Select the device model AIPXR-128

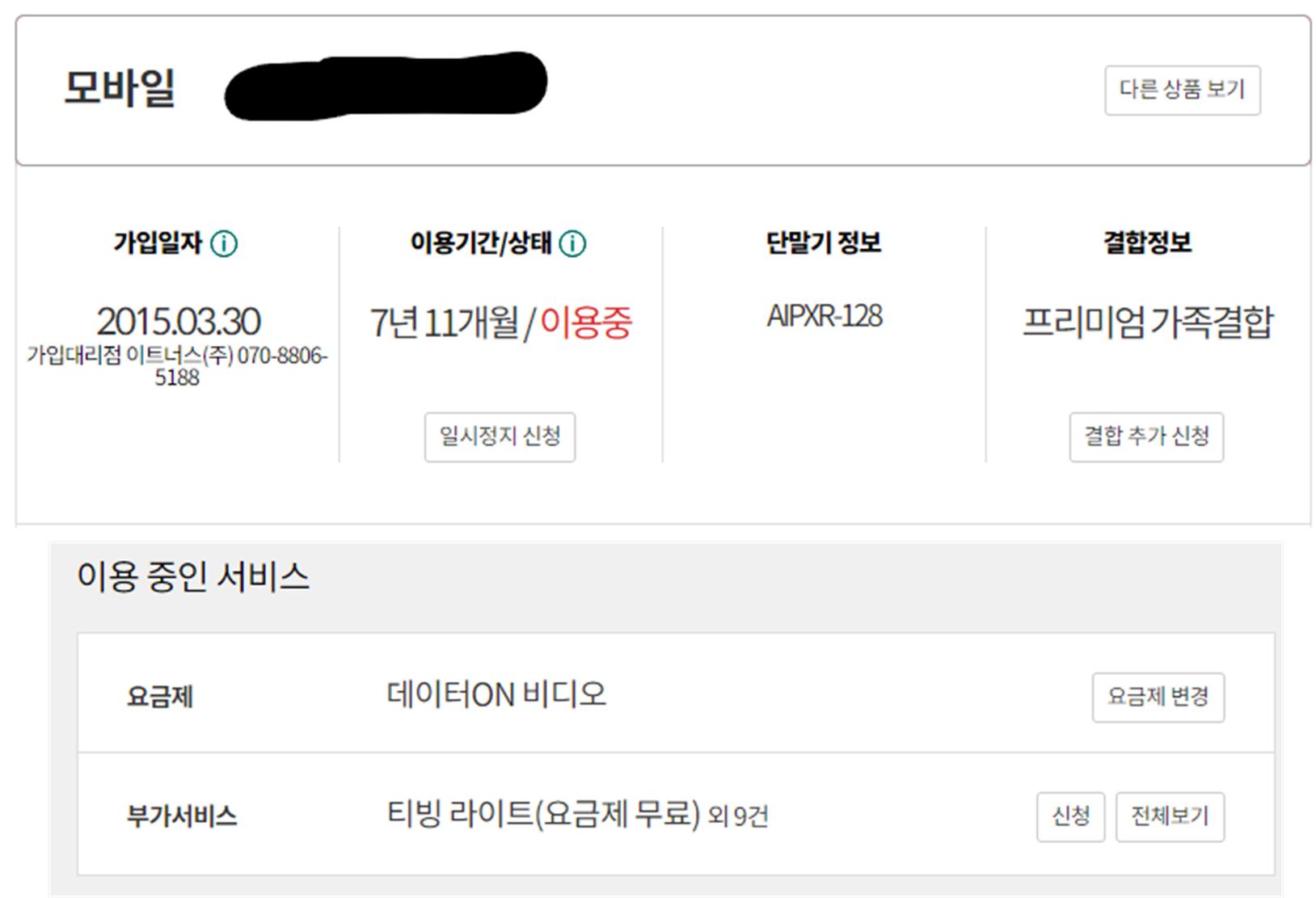click(x=824, y=316)
